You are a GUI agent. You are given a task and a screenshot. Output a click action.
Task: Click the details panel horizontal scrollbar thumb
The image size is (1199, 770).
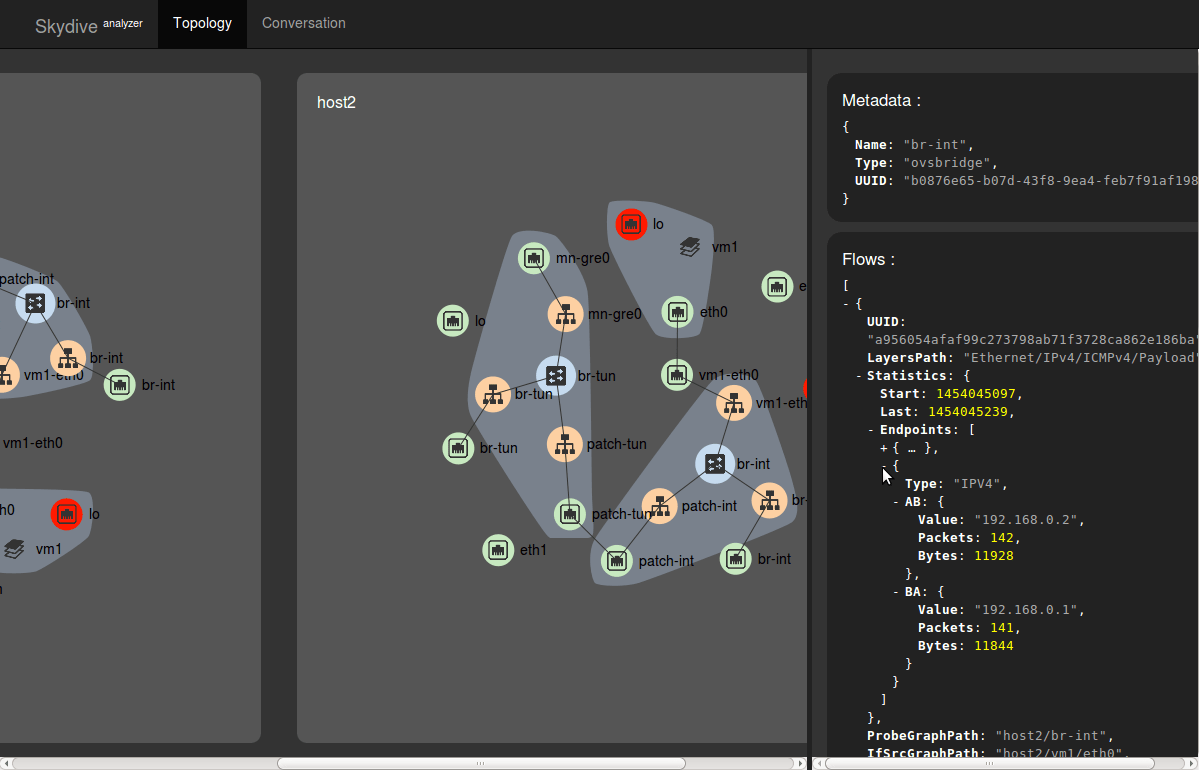tap(990, 763)
